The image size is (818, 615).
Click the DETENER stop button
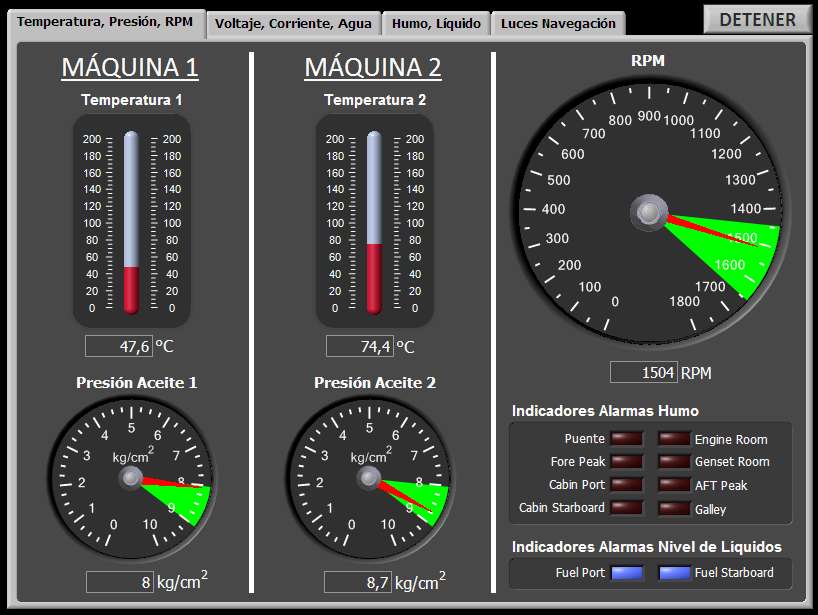758,19
